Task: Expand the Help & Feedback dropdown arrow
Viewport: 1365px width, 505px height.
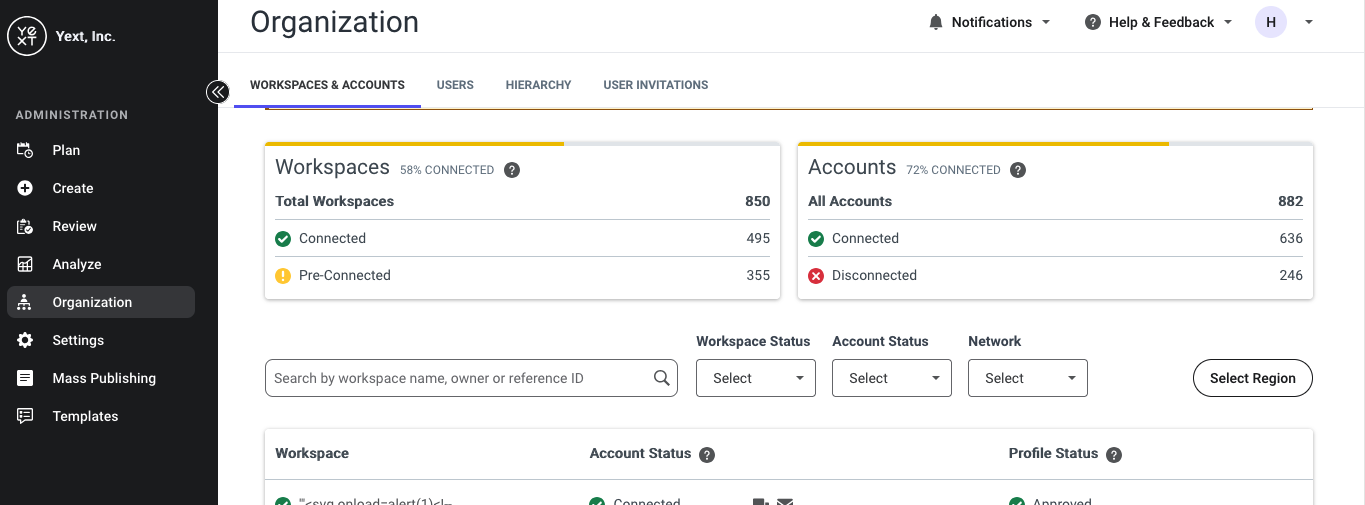Action: coord(1228,22)
